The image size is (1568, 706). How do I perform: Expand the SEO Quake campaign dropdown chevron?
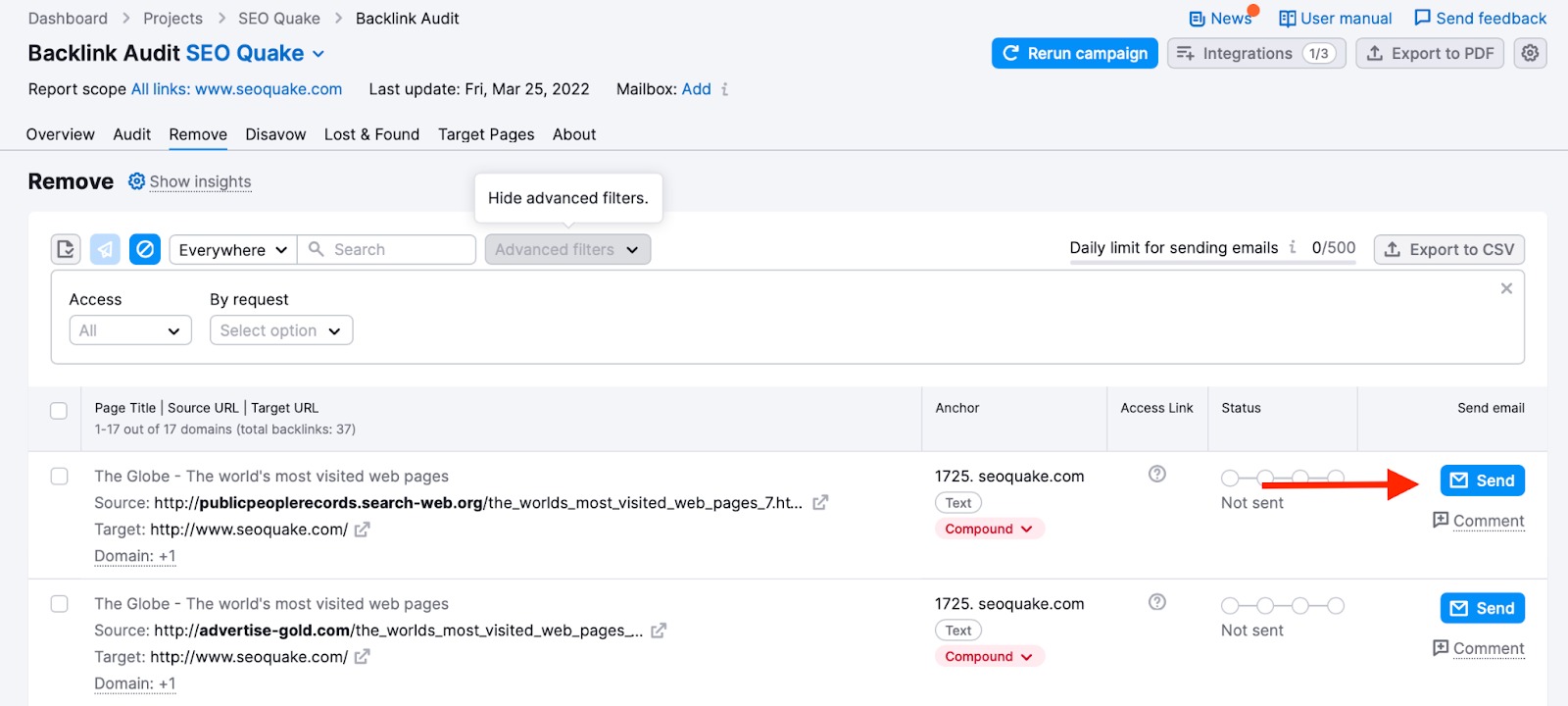(318, 54)
